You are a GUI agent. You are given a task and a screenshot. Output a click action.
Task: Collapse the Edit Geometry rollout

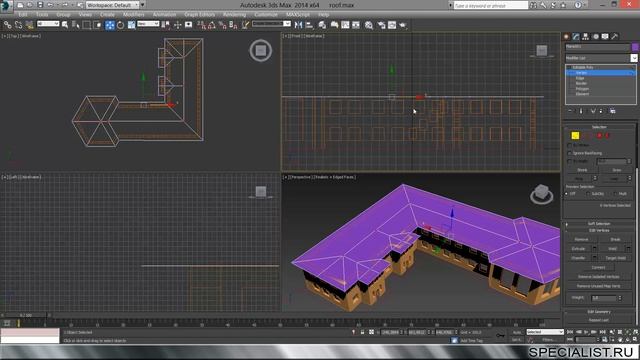tap(599, 311)
